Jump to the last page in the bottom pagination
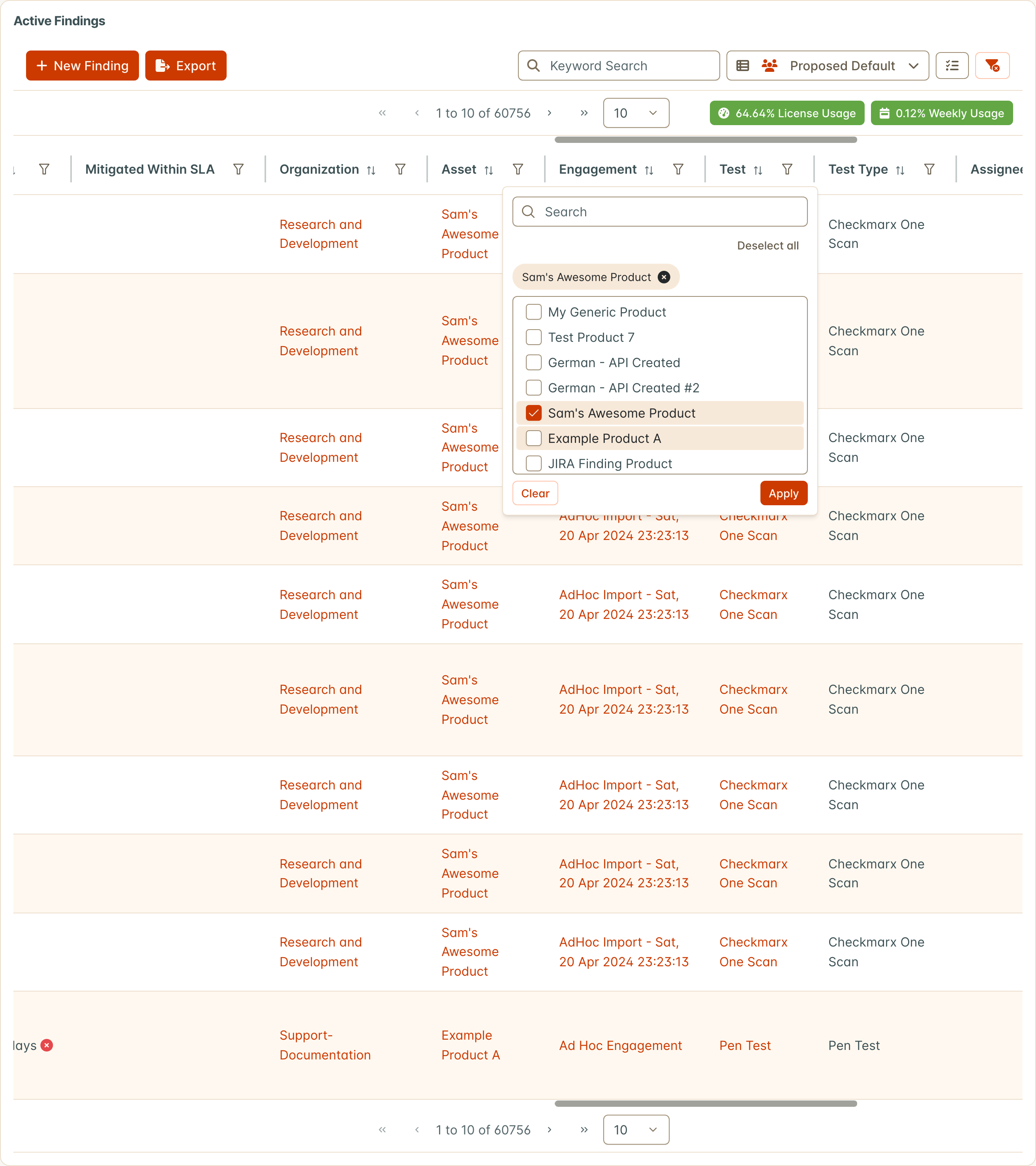The width and height of the screenshot is (1036, 1166). (584, 1130)
